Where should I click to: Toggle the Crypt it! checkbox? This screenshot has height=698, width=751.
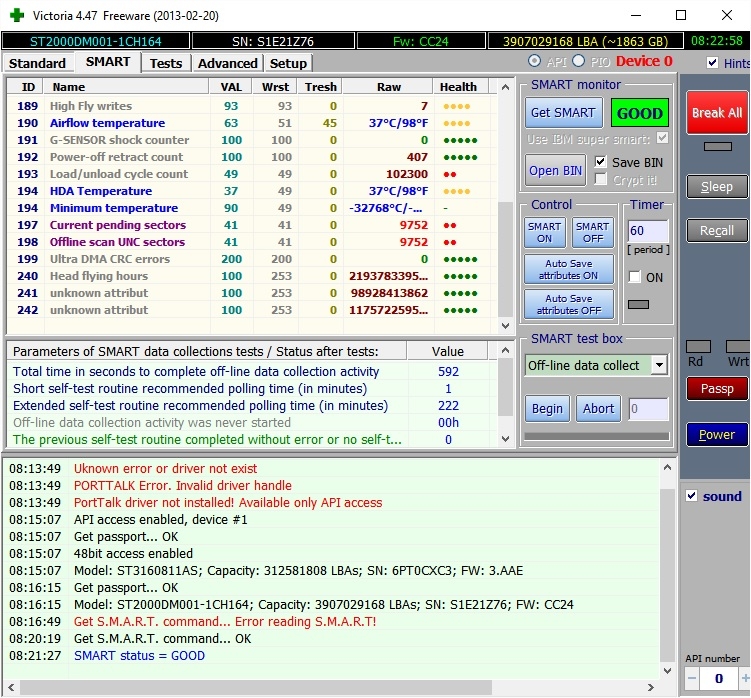tap(601, 180)
